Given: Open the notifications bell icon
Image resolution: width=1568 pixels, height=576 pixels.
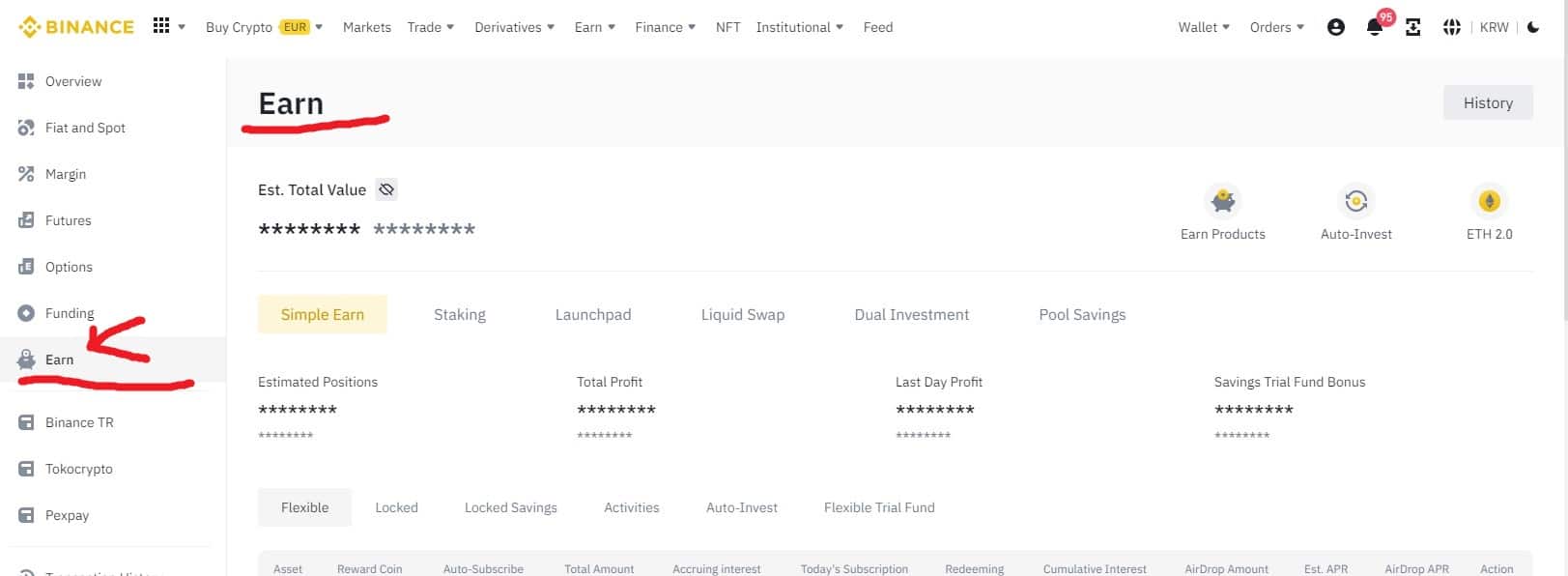Looking at the screenshot, I should click(1374, 27).
